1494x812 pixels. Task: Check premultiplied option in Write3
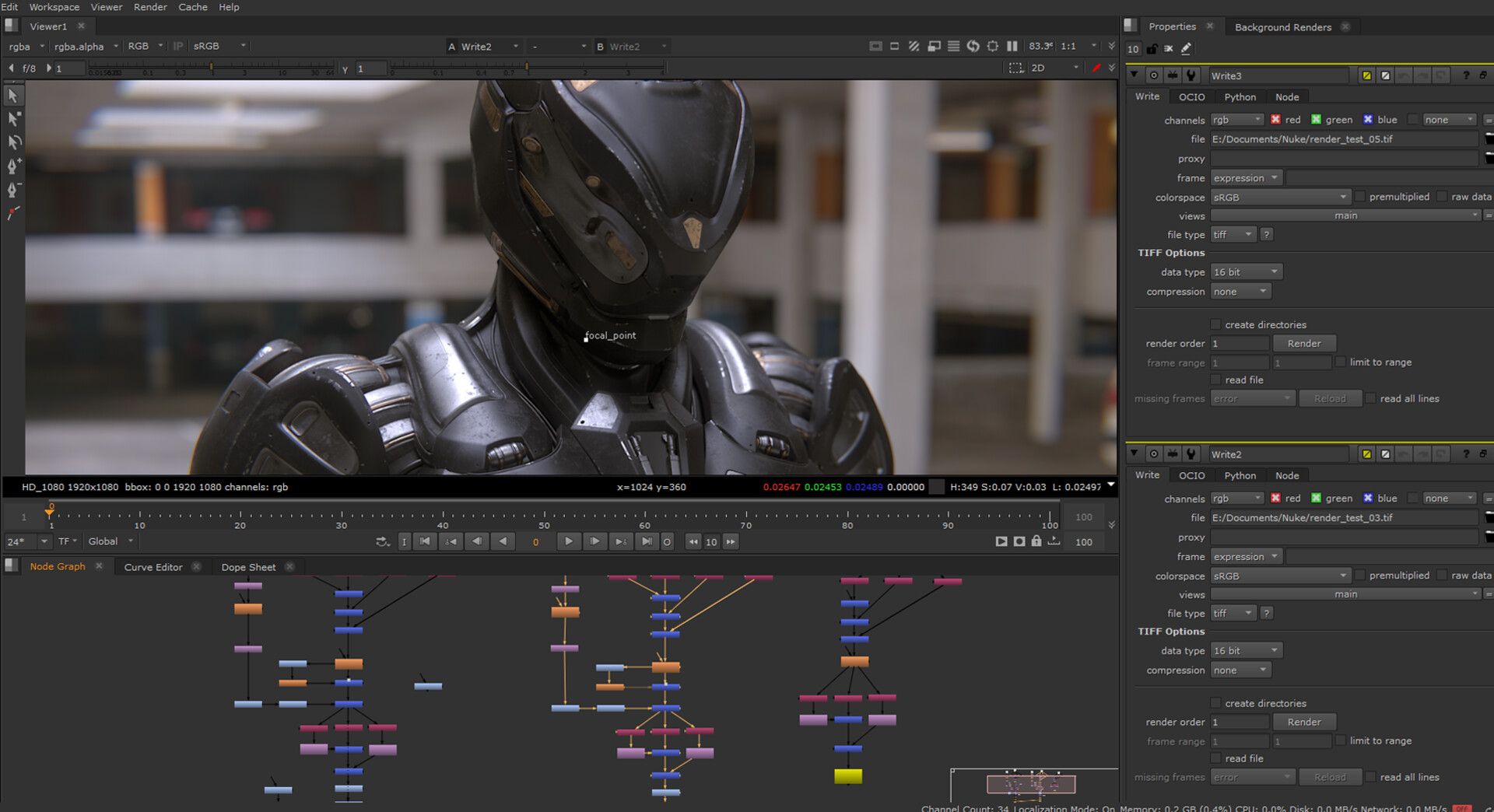pyautogui.click(x=1360, y=197)
